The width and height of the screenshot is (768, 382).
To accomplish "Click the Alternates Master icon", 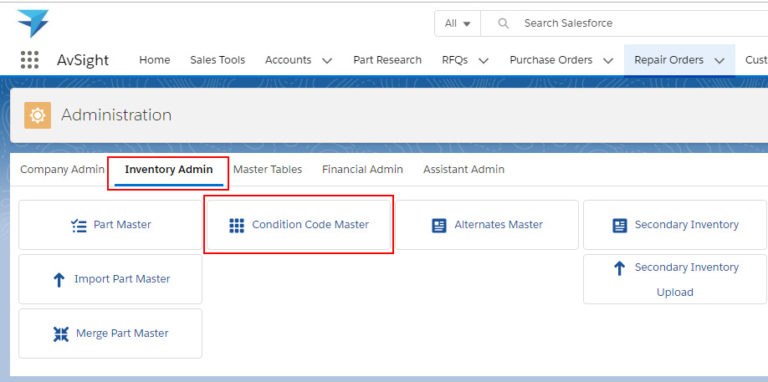I will [x=439, y=225].
